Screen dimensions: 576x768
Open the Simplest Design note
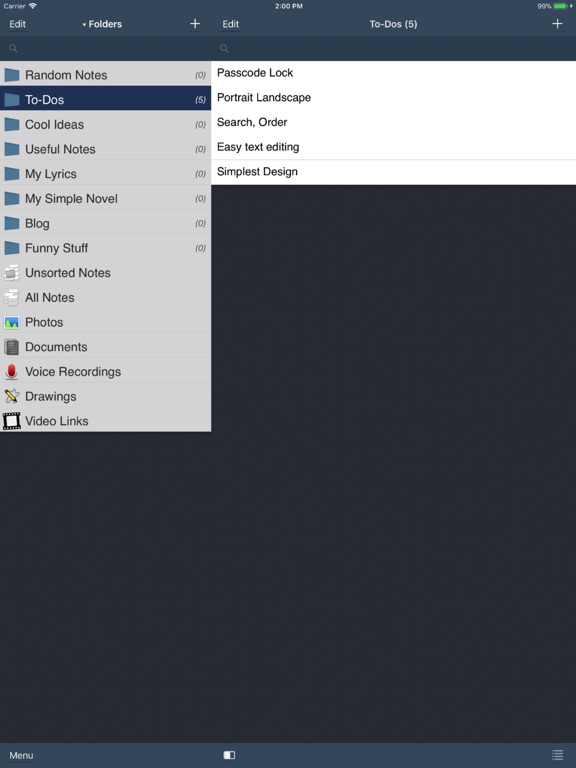pos(393,172)
